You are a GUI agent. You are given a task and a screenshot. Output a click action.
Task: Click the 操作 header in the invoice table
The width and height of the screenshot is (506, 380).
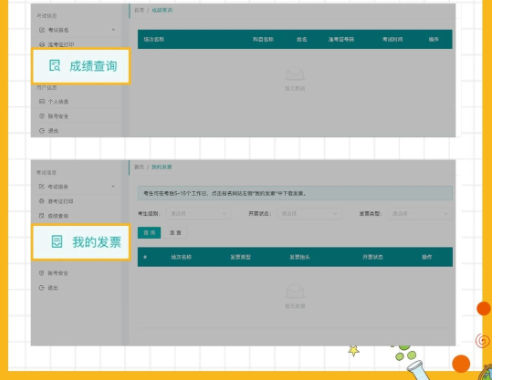[x=427, y=257]
